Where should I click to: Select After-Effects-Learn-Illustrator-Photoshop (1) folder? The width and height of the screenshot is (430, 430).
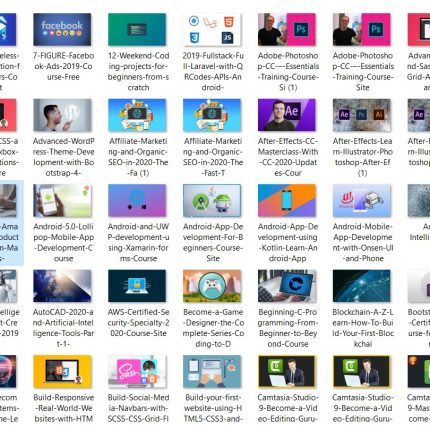tap(362, 115)
